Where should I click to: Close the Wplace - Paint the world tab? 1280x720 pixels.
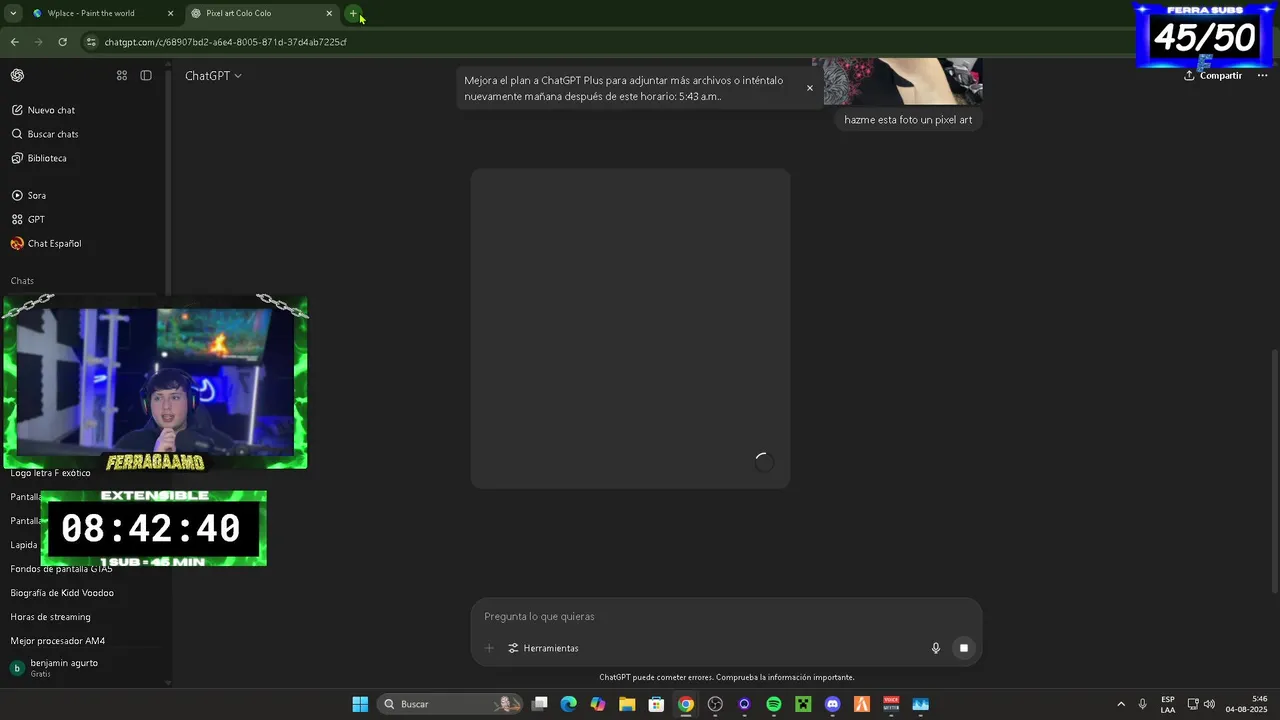click(170, 13)
